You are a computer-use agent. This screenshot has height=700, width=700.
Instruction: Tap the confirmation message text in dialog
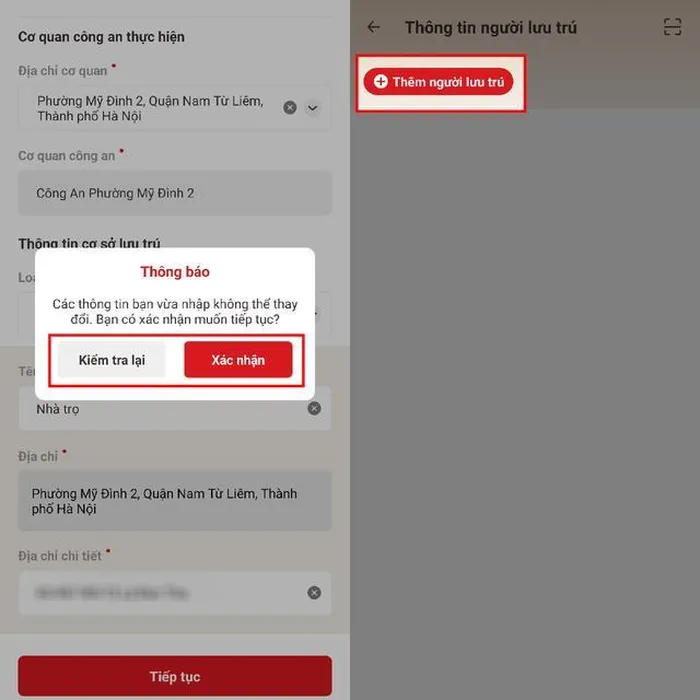(175, 312)
